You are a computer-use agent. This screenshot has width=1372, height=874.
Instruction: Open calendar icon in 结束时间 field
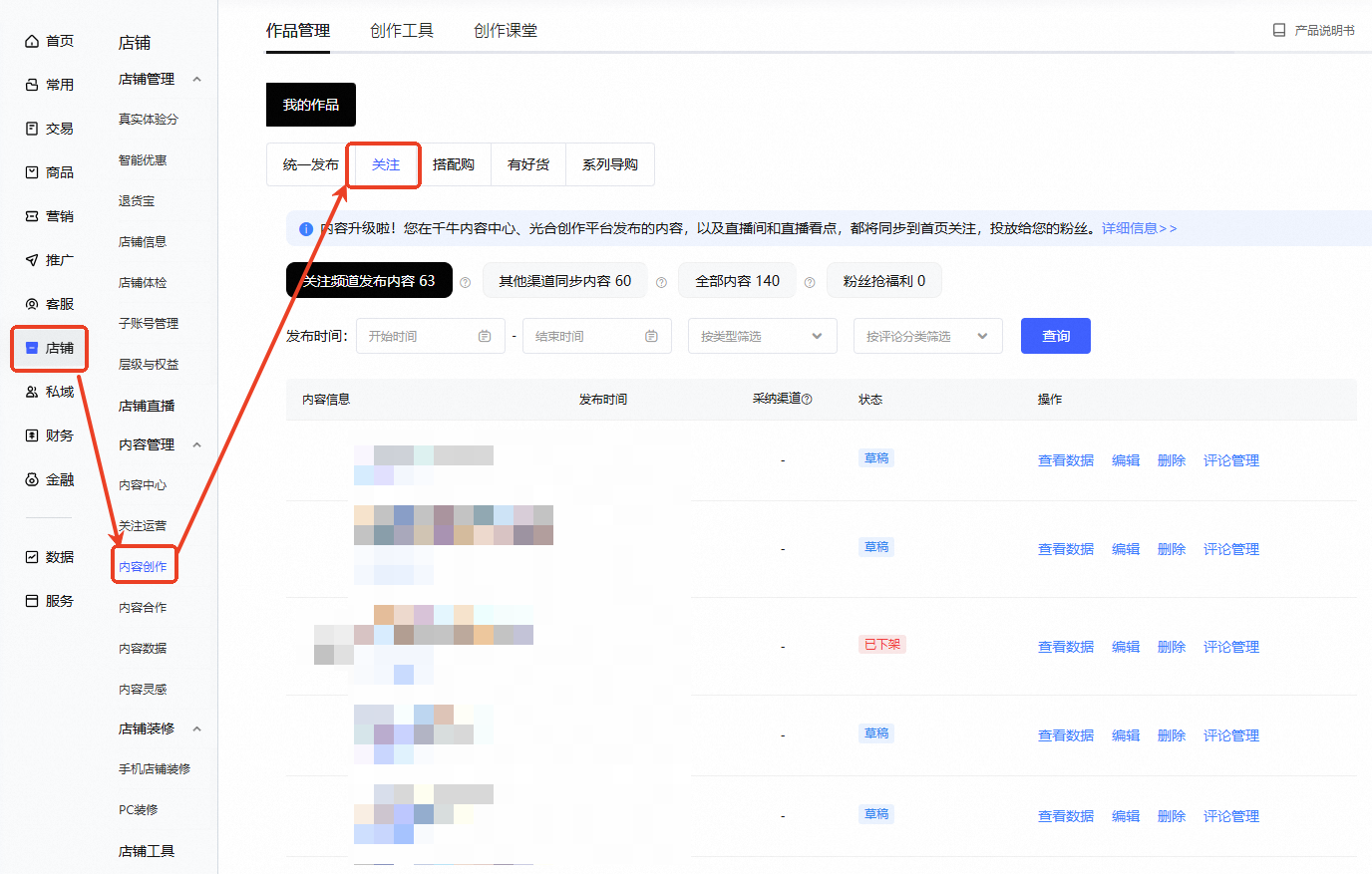651,336
